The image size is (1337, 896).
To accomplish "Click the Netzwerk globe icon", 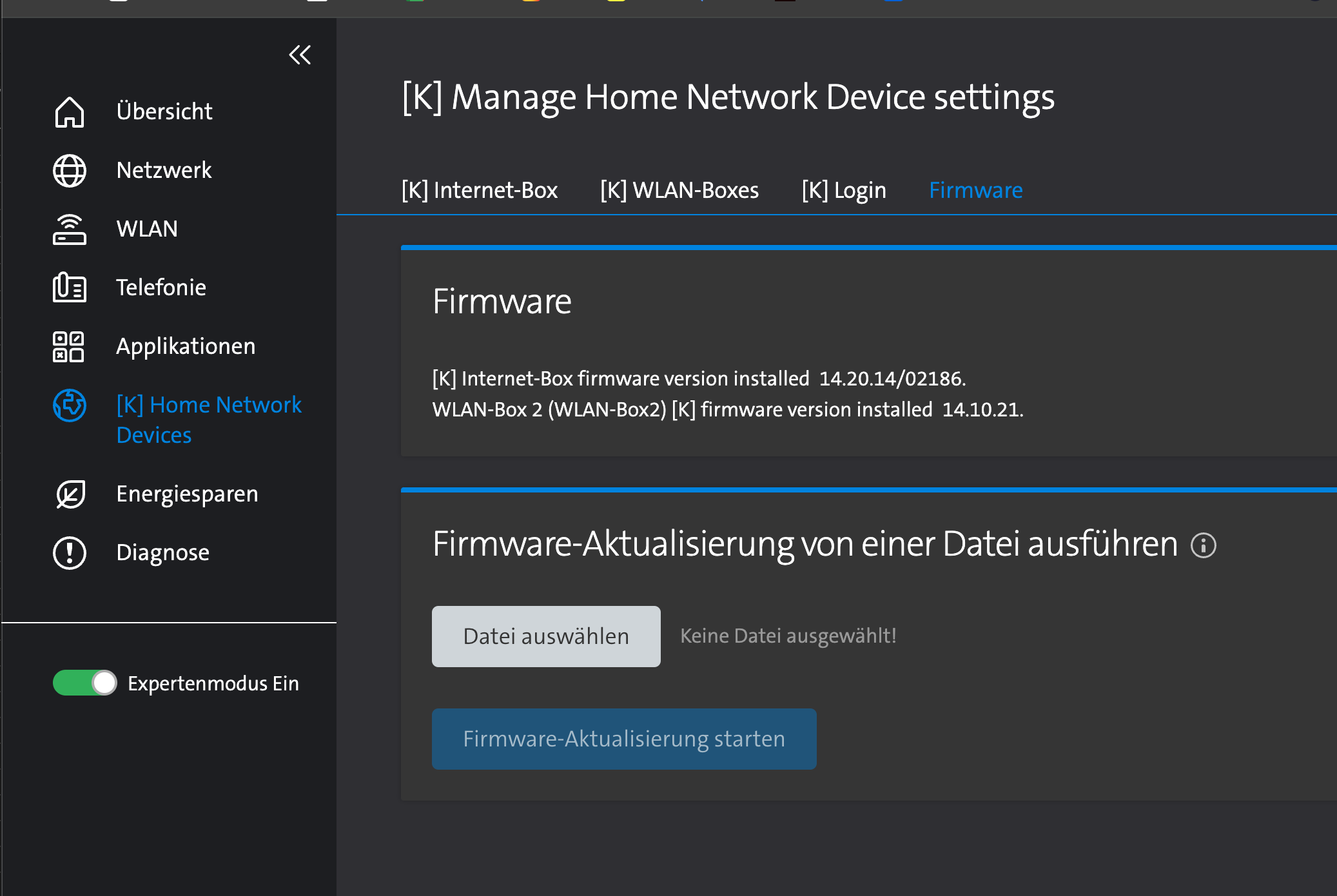I will pyautogui.click(x=69, y=171).
